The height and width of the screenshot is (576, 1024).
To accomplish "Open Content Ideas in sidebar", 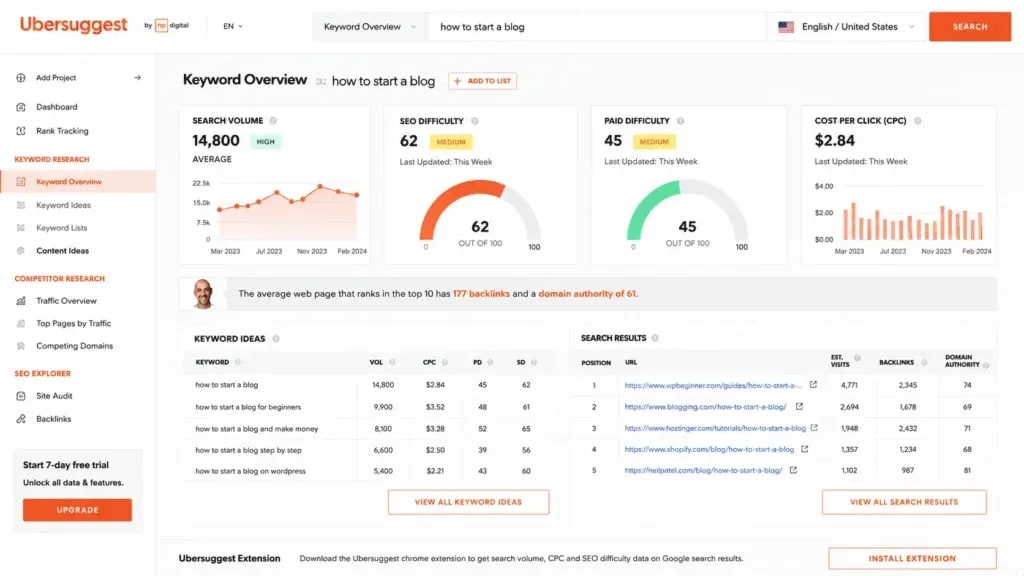I will click(x=62, y=251).
